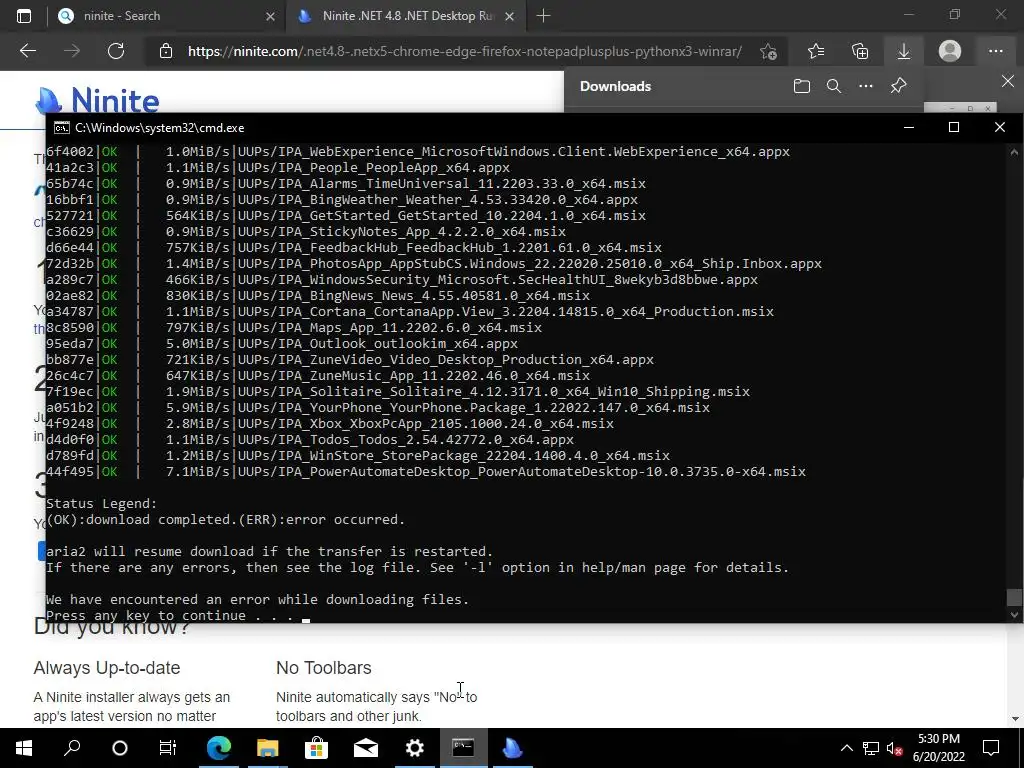This screenshot has height=768, width=1024.
Task: Open the downloads folder from Downloads panel
Action: (x=802, y=86)
